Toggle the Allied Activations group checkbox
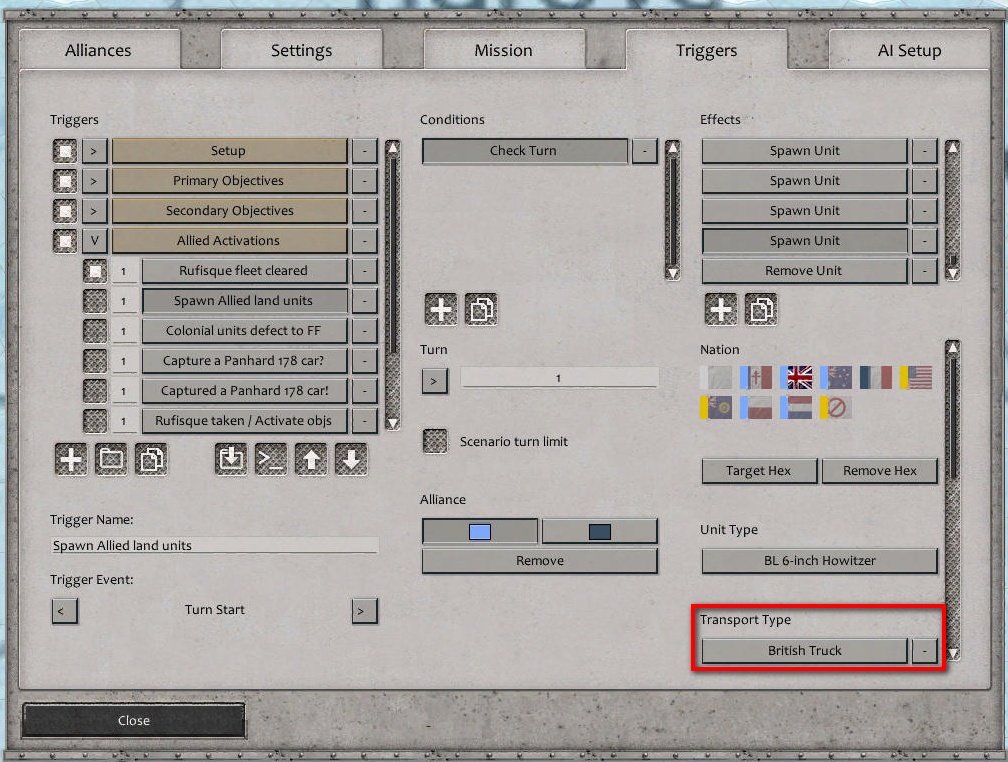Viewport: 1008px width, 762px height. 65,240
